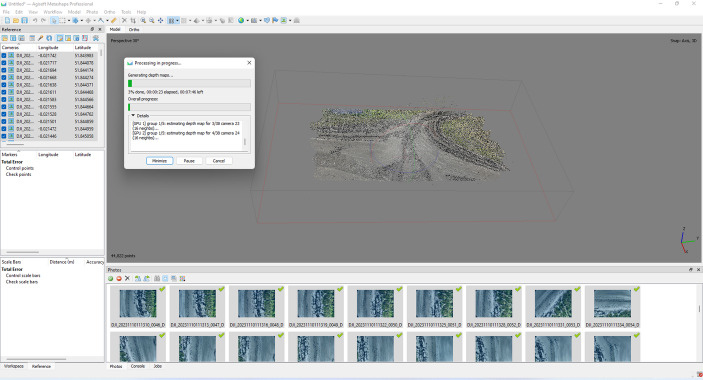The image size is (703, 380).
Task: Click the Generating depth maps progress bar
Action: (x=189, y=83)
